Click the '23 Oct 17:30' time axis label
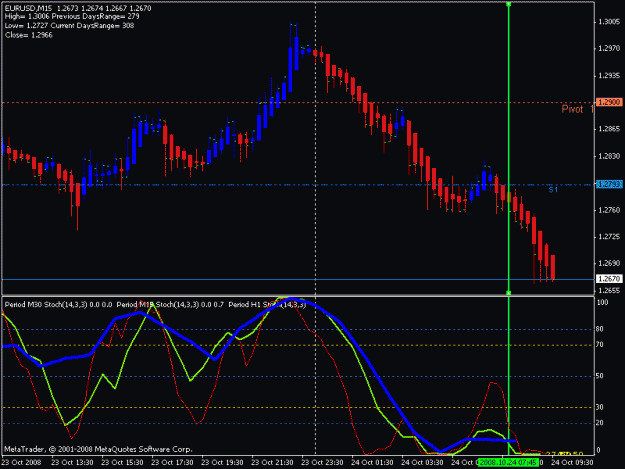 click(x=172, y=463)
